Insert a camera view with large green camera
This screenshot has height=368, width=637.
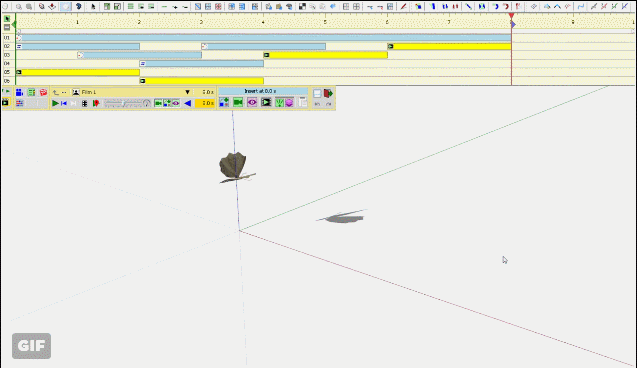pyautogui.click(x=238, y=103)
